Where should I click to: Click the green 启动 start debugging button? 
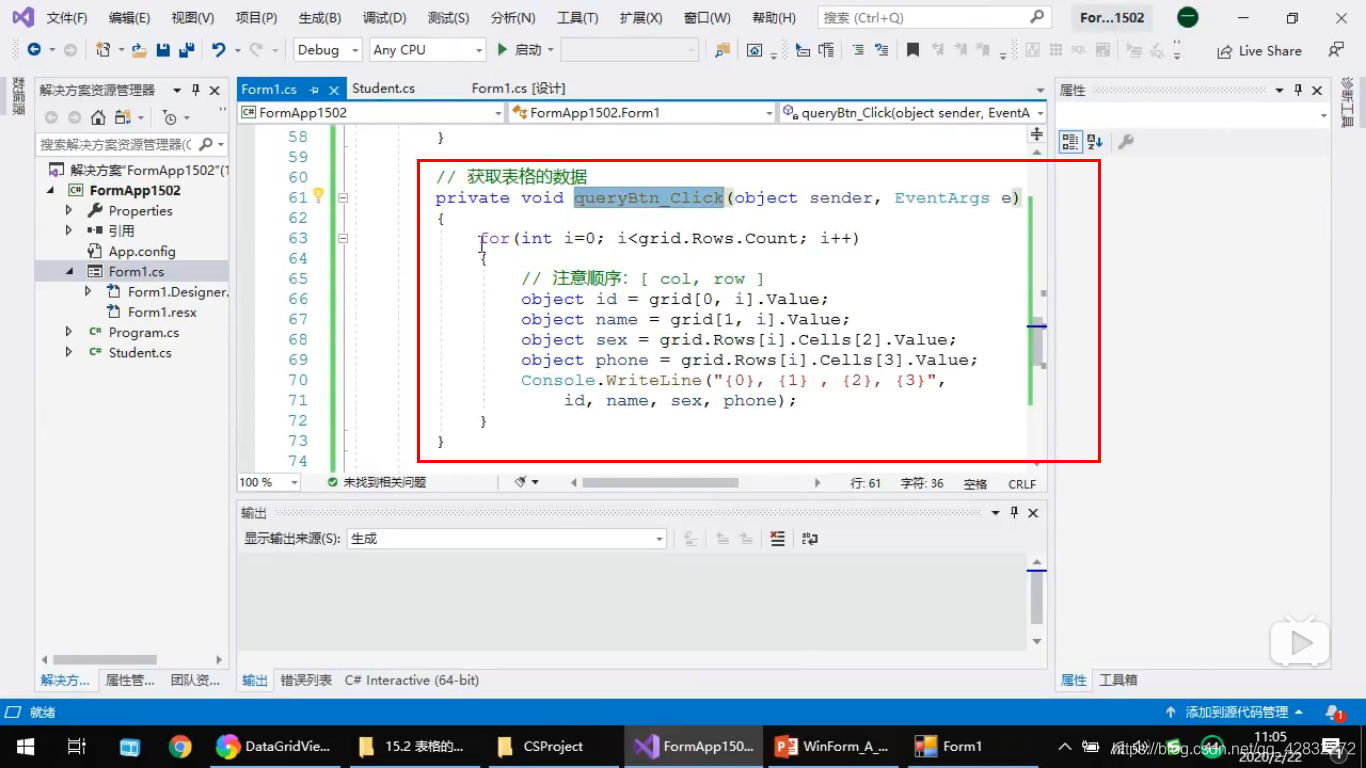(x=519, y=50)
